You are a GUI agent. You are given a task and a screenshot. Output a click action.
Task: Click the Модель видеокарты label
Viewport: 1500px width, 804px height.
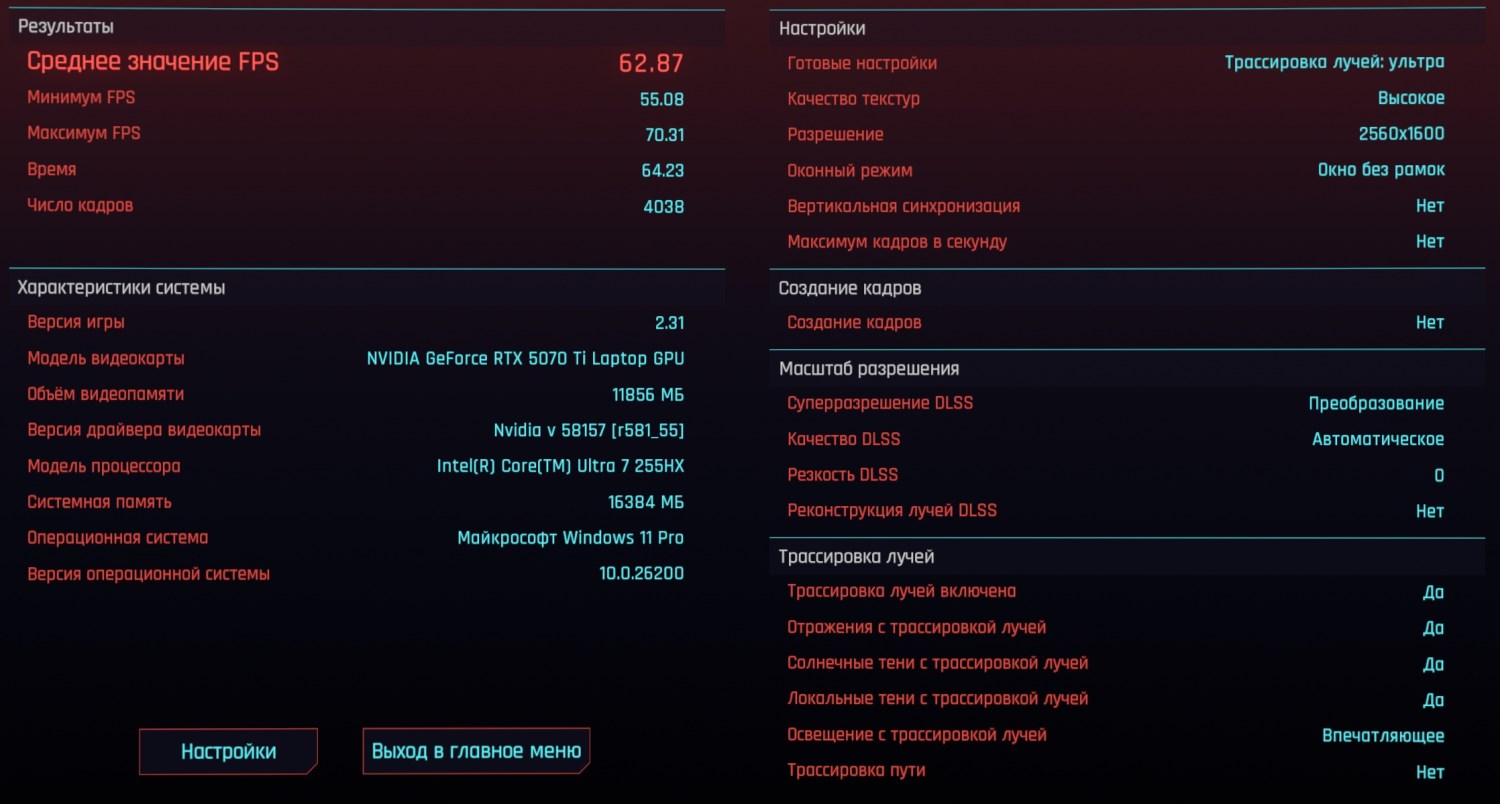(x=106, y=359)
